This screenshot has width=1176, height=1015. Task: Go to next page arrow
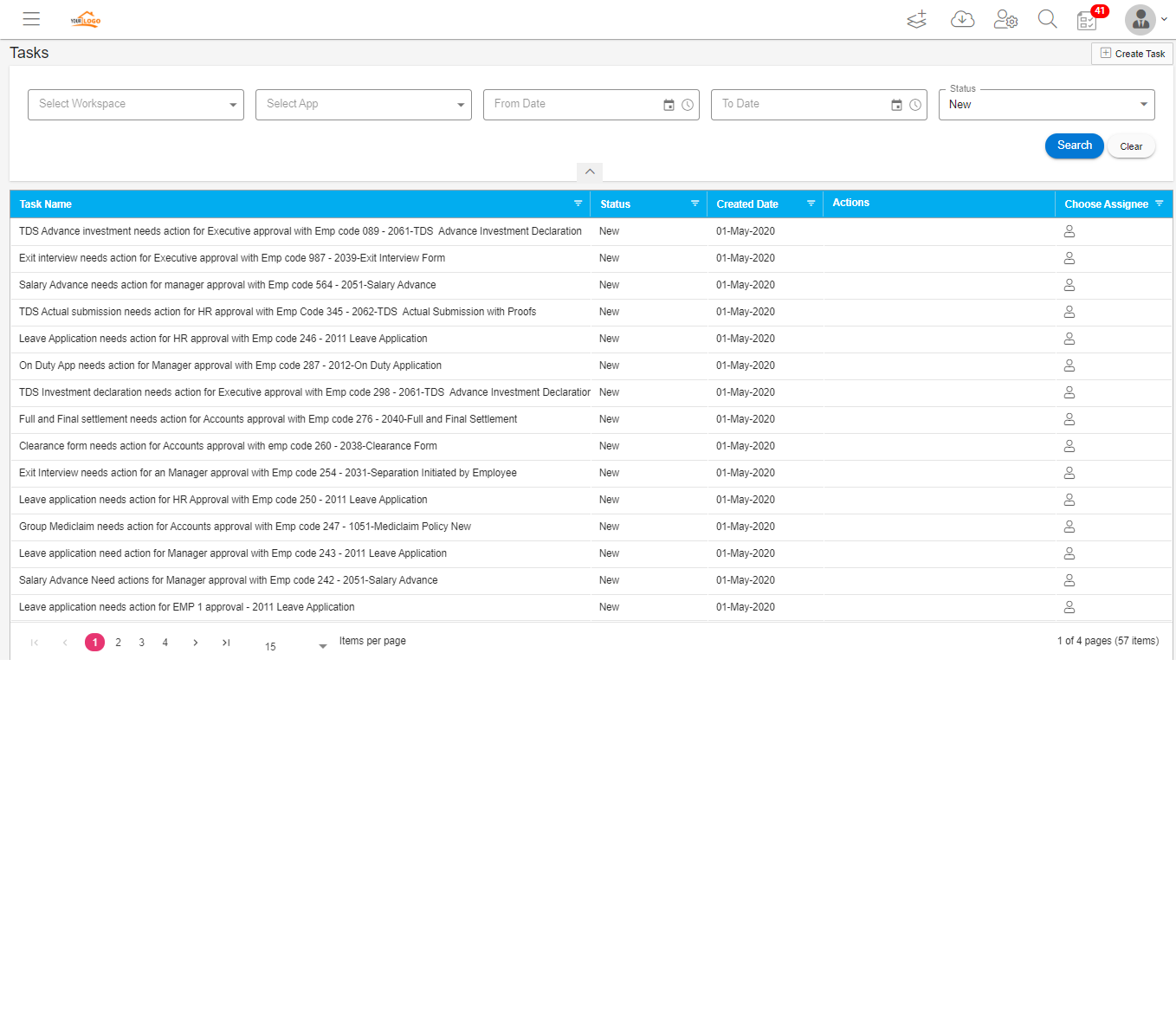[x=196, y=643]
